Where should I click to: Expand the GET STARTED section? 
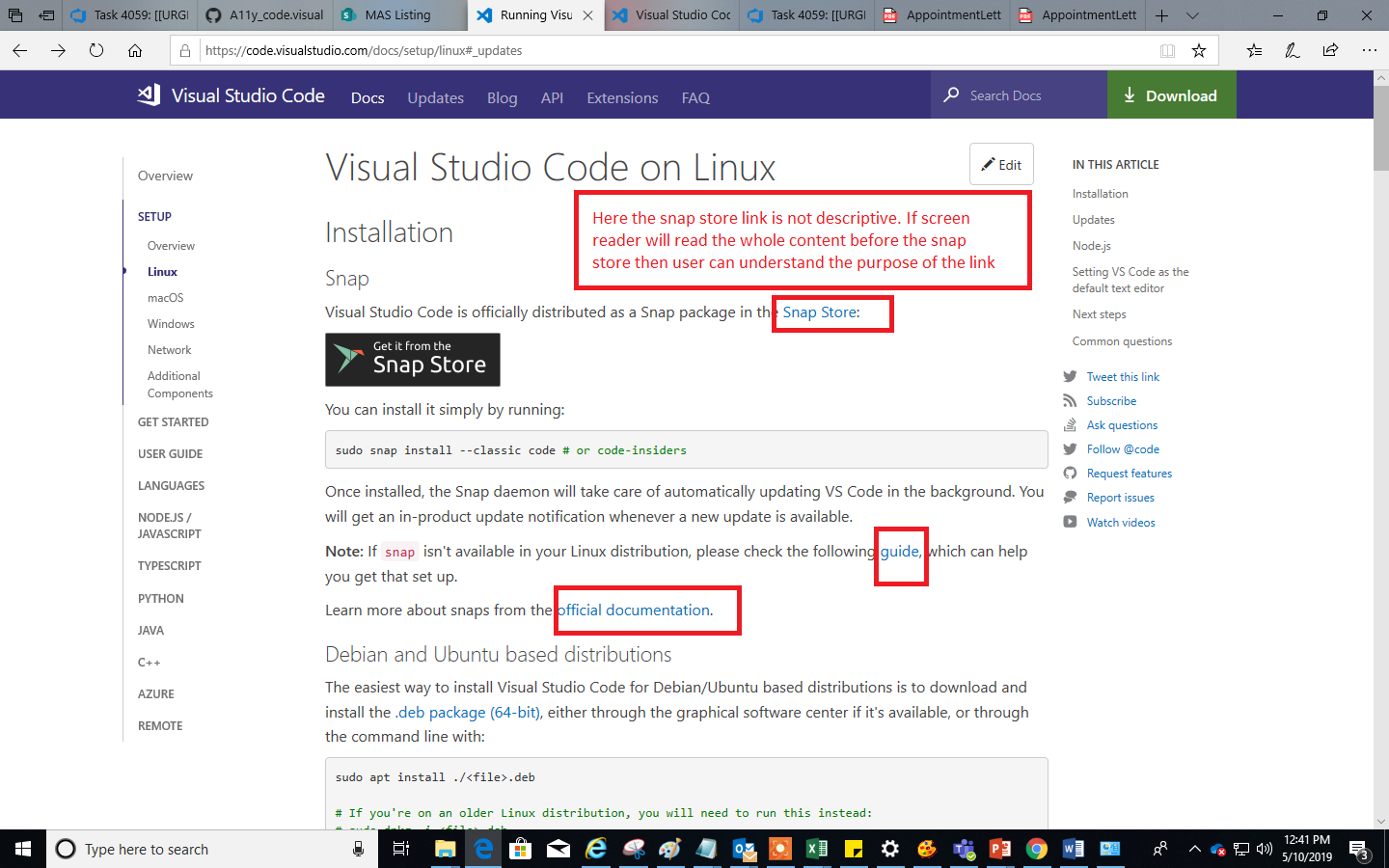pos(173,421)
